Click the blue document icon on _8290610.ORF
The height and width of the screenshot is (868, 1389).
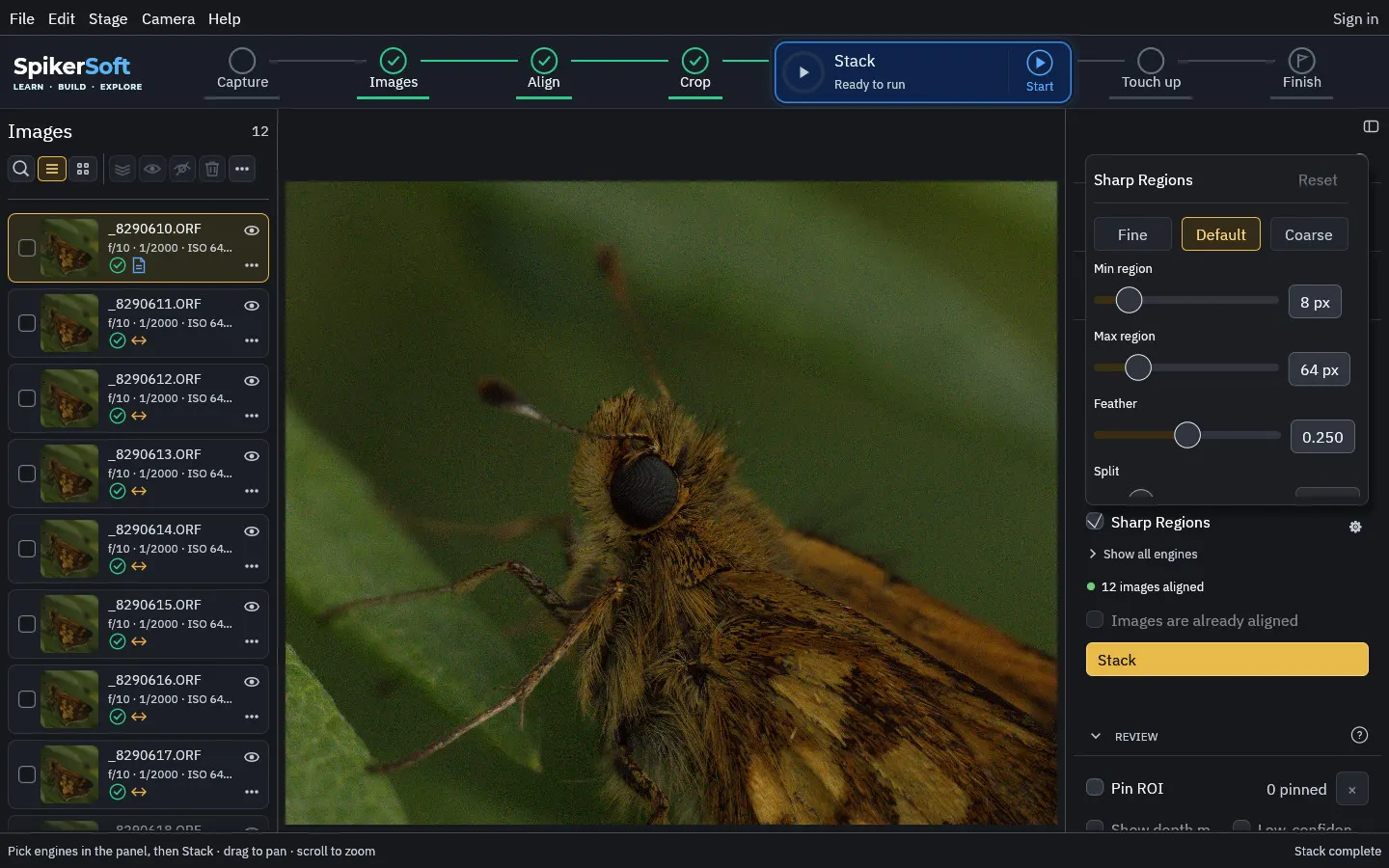coord(139,265)
